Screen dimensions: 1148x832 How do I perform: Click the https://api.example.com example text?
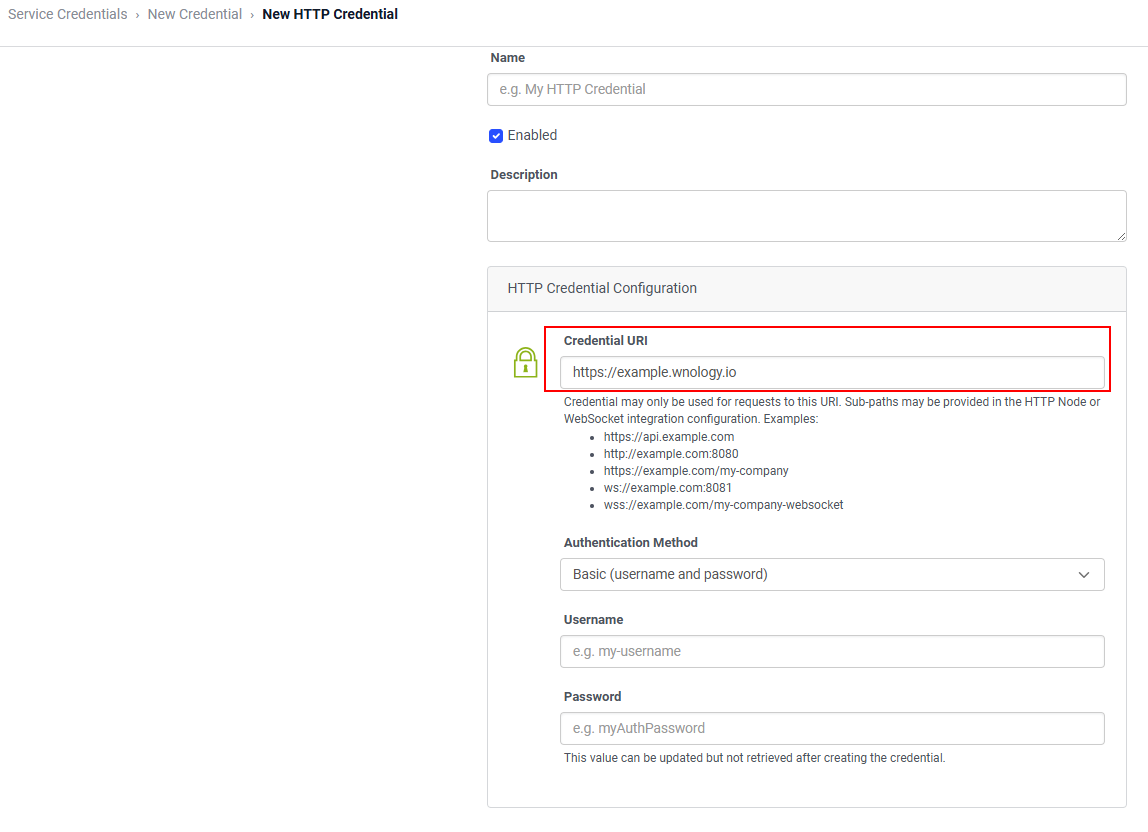669,437
